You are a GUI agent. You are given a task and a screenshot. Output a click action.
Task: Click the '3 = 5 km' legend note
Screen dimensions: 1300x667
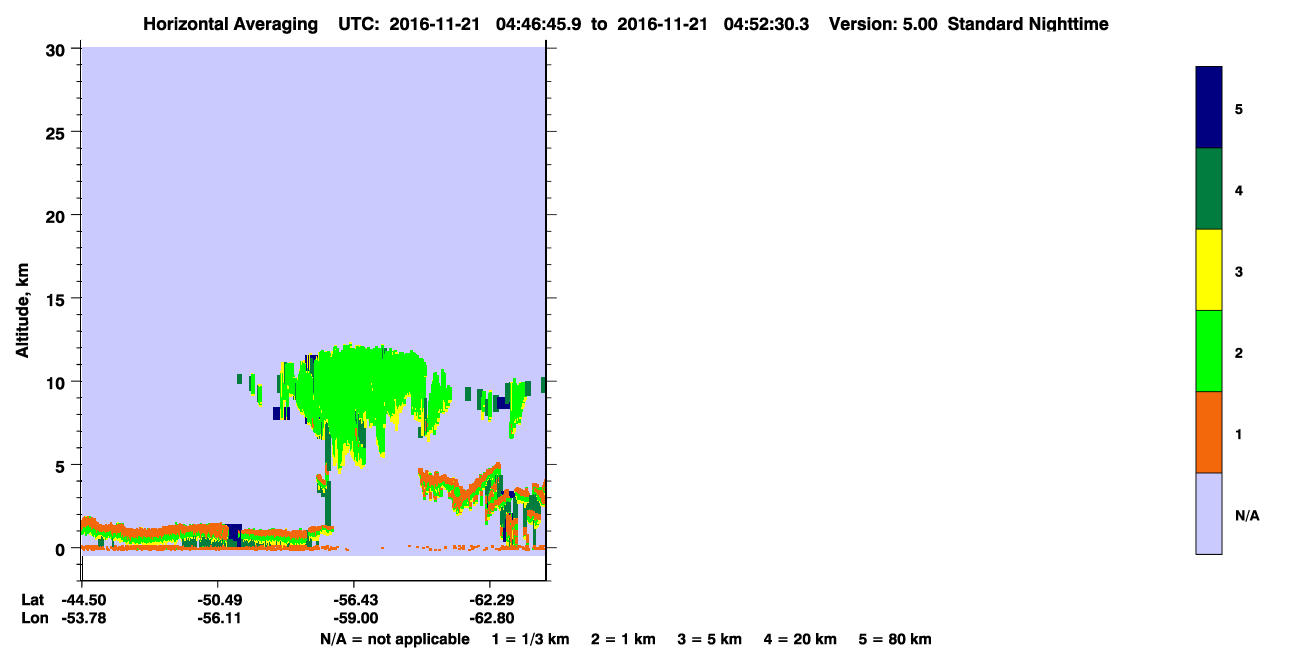pyautogui.click(x=710, y=639)
